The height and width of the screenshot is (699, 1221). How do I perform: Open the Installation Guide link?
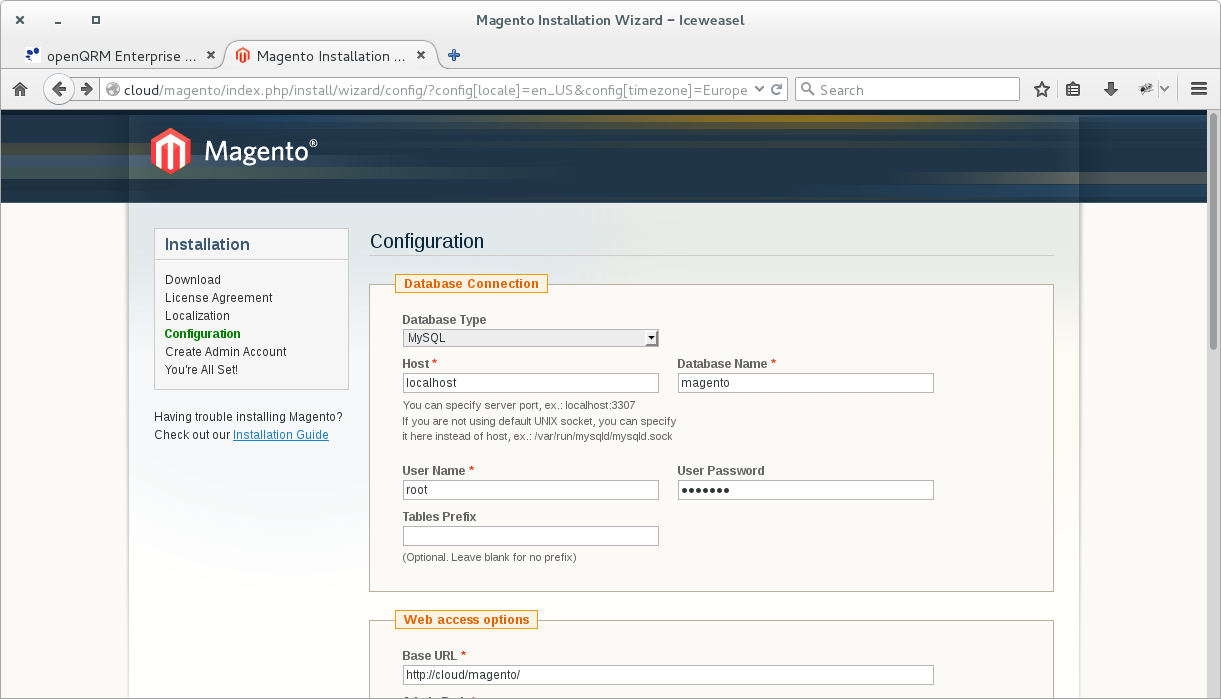point(281,435)
